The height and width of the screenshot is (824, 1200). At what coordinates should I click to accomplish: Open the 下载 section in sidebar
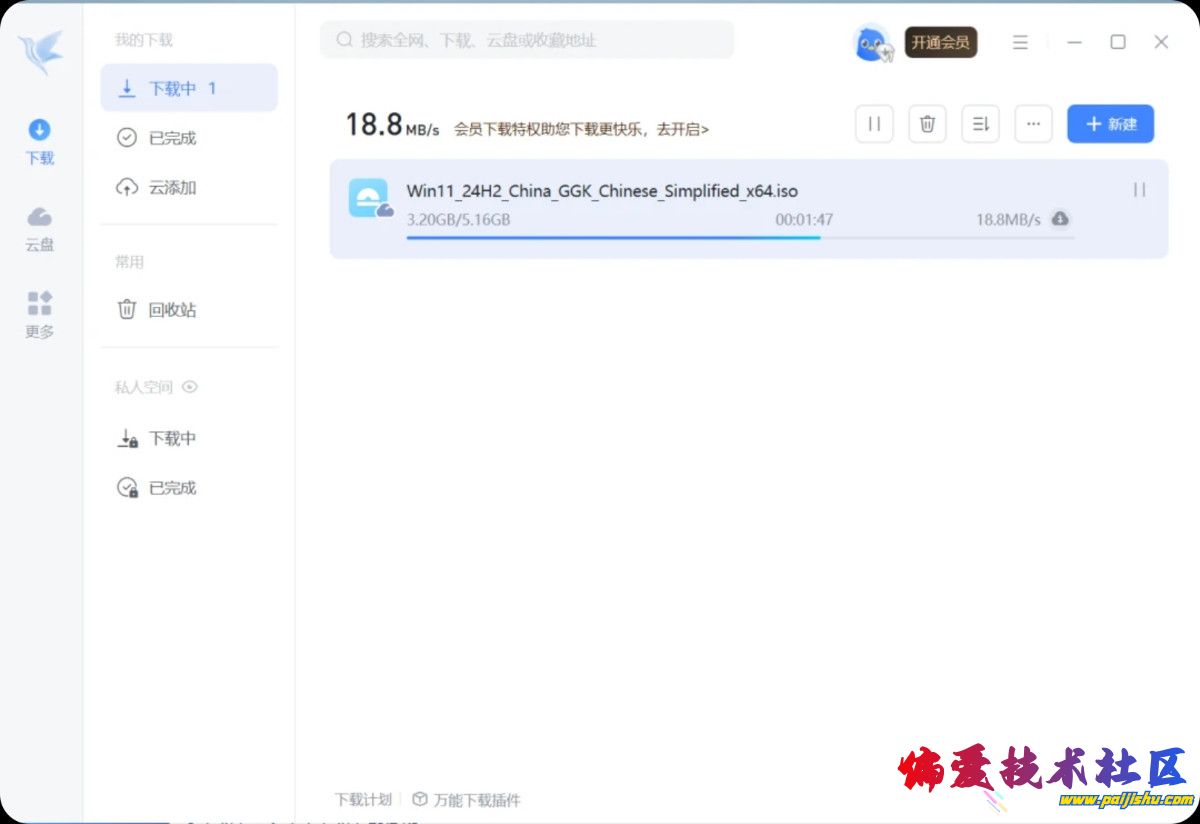40,141
